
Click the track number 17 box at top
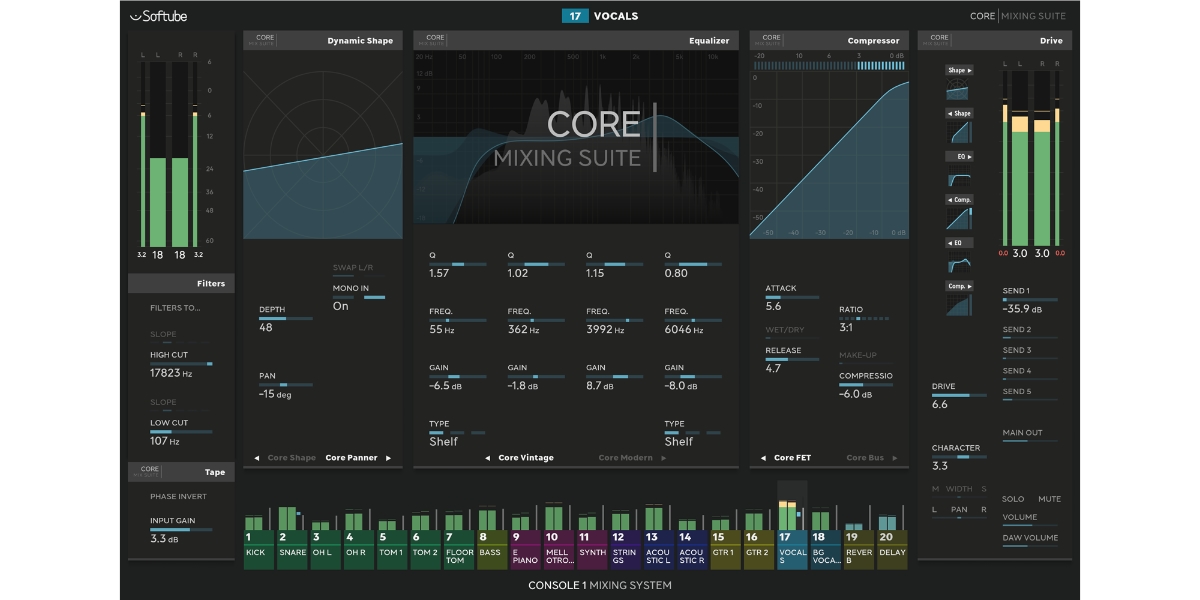(575, 16)
